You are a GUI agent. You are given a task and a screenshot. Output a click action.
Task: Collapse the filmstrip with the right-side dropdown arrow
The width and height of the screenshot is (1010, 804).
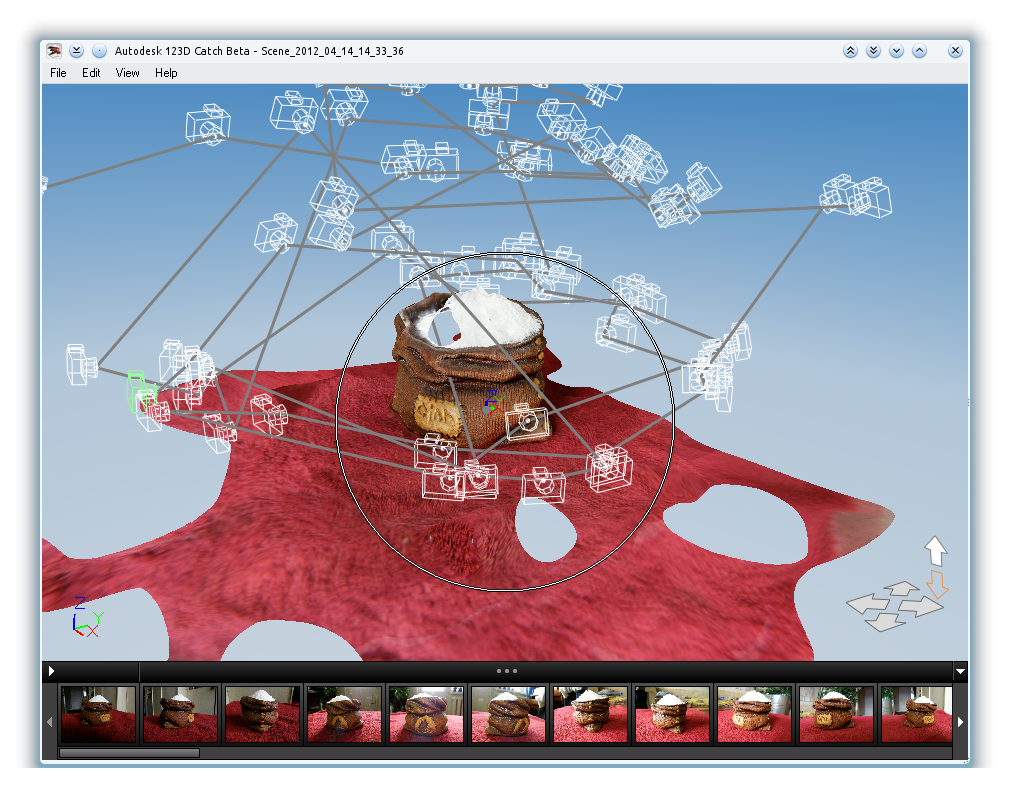pos(960,671)
